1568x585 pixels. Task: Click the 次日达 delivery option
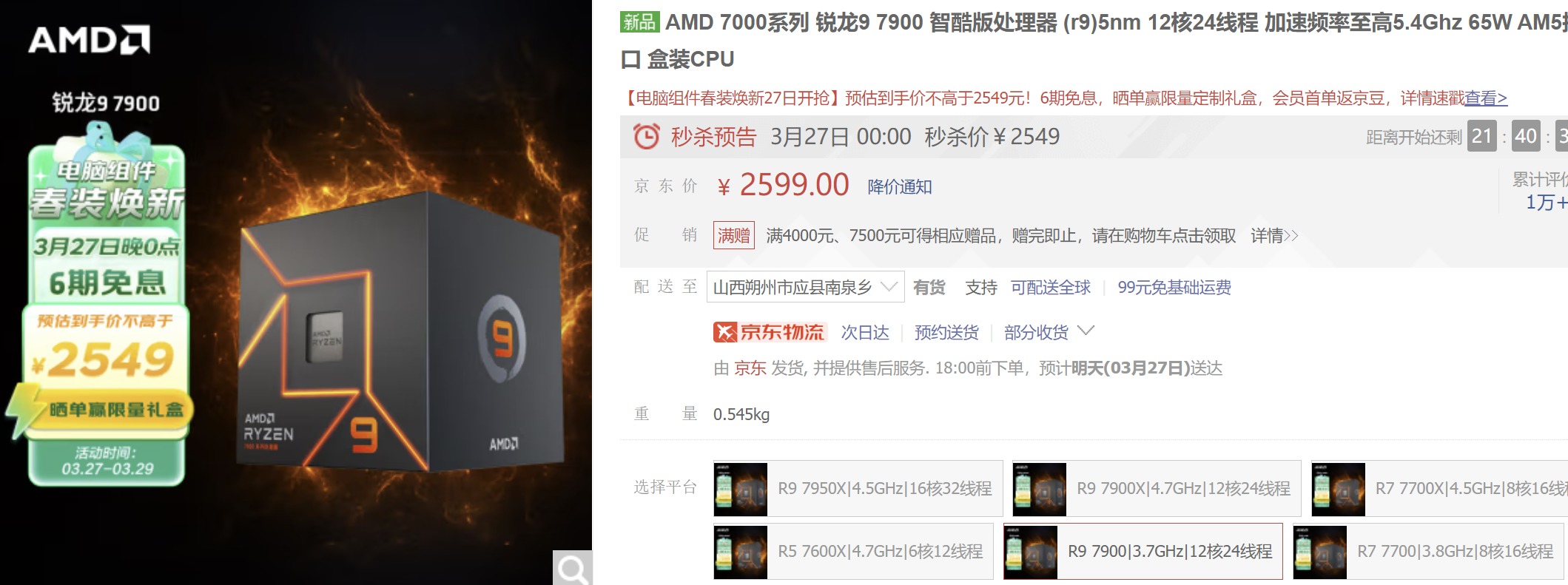tap(865, 333)
